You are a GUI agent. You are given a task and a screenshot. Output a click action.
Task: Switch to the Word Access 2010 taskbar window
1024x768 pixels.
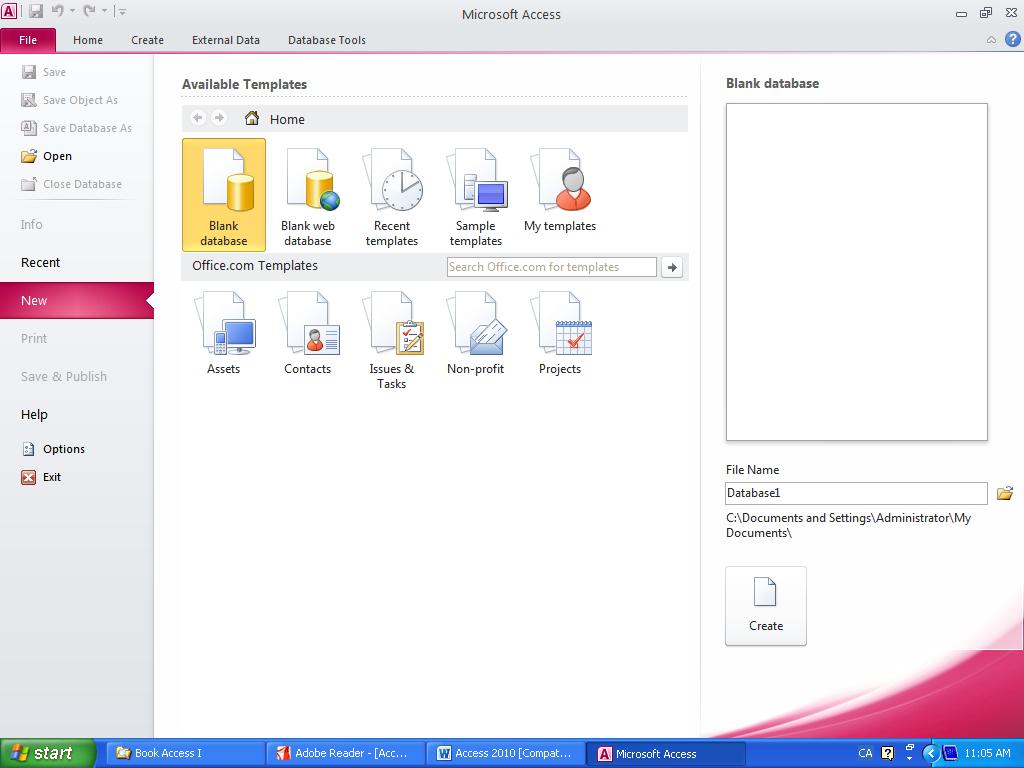click(505, 754)
